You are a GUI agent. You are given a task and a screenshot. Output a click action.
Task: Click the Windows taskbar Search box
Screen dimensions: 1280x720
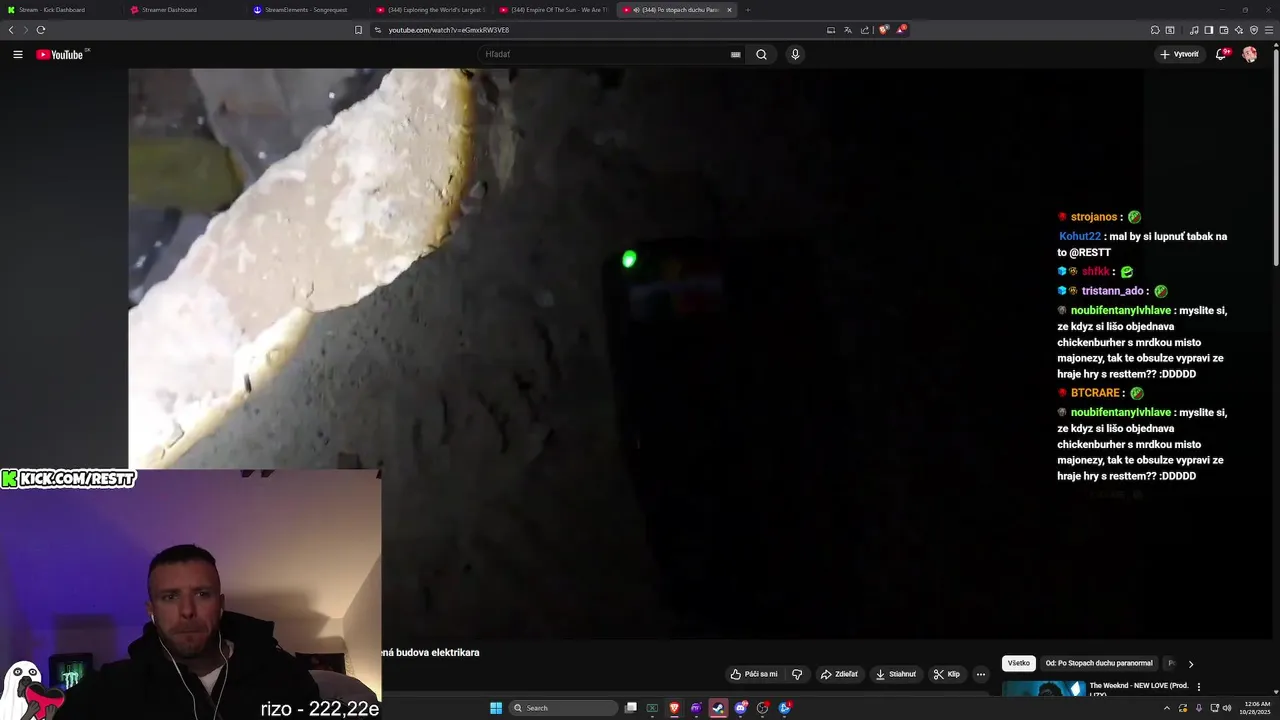[x=563, y=708]
